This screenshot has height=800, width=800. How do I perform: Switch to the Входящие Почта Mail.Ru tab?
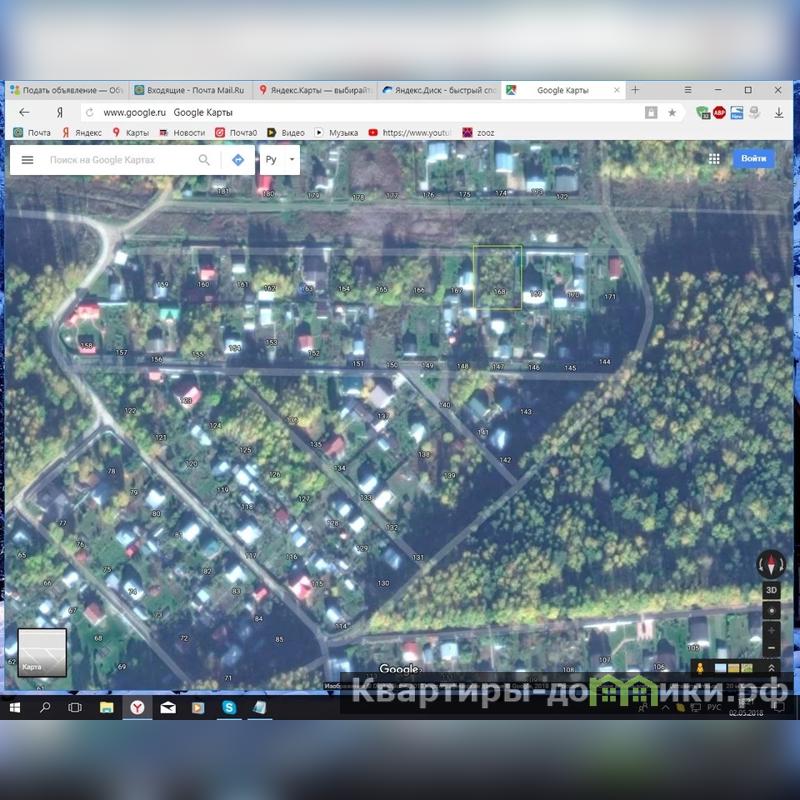[x=190, y=90]
